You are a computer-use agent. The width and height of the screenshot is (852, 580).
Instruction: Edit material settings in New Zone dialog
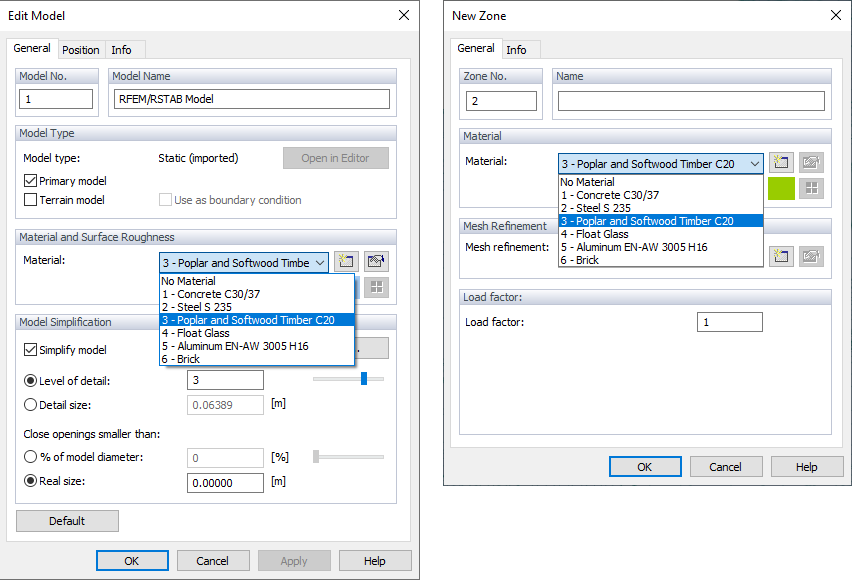(811, 162)
